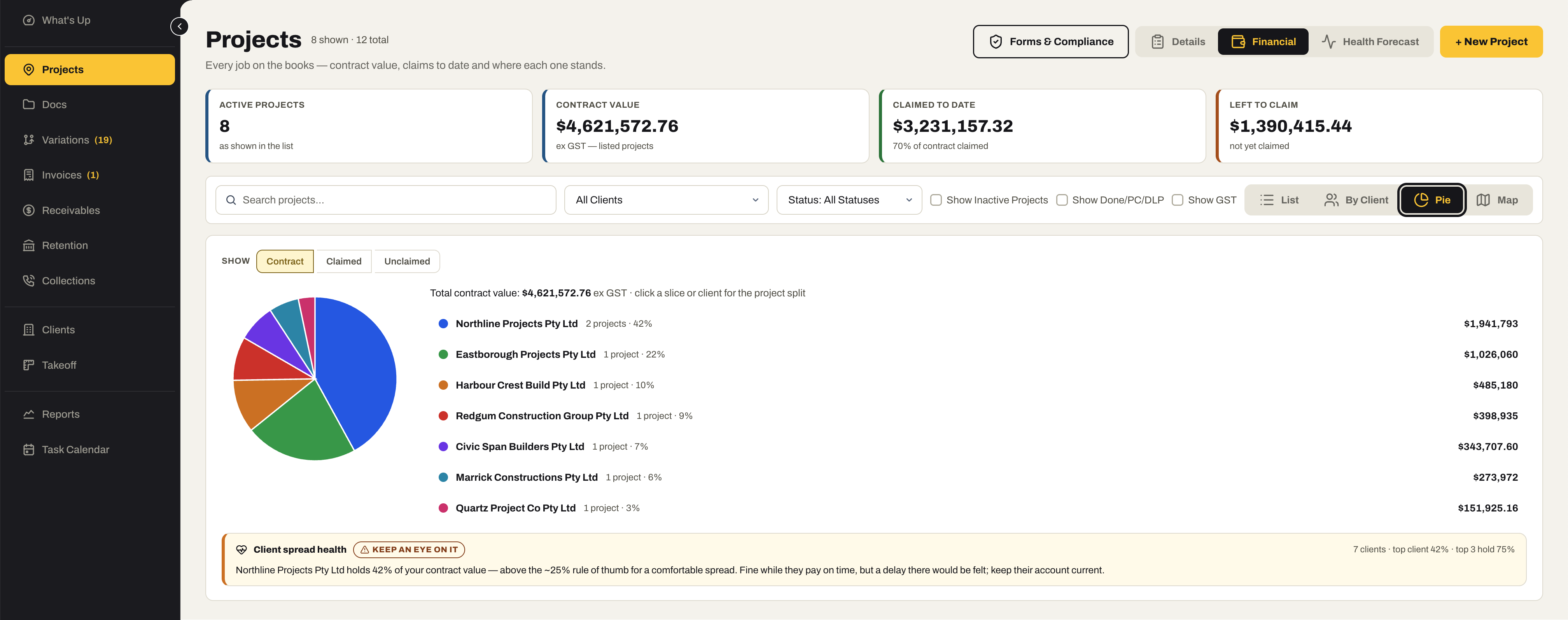Image resolution: width=1568 pixels, height=620 pixels.
Task: Open the Health Forecast tab
Action: point(1370,41)
